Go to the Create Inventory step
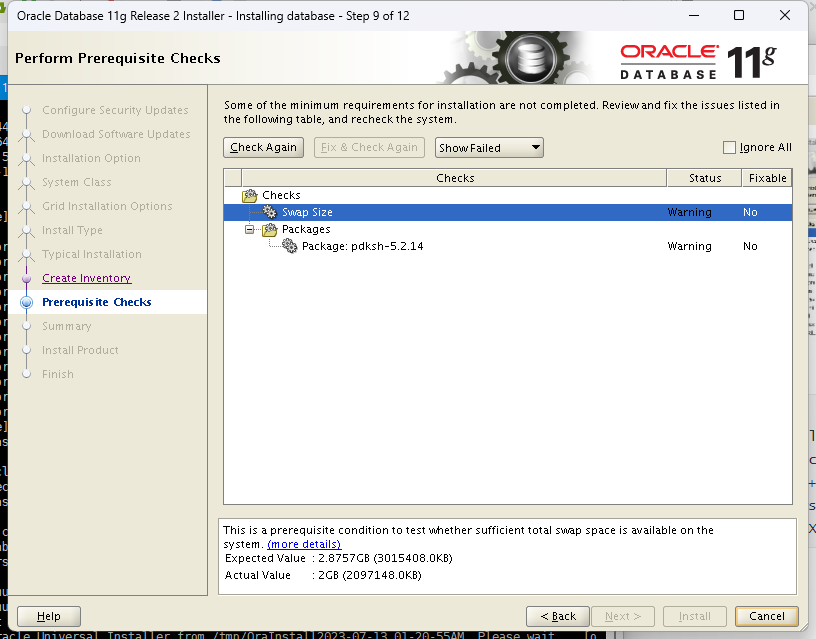The image size is (816, 639). [x=86, y=278]
